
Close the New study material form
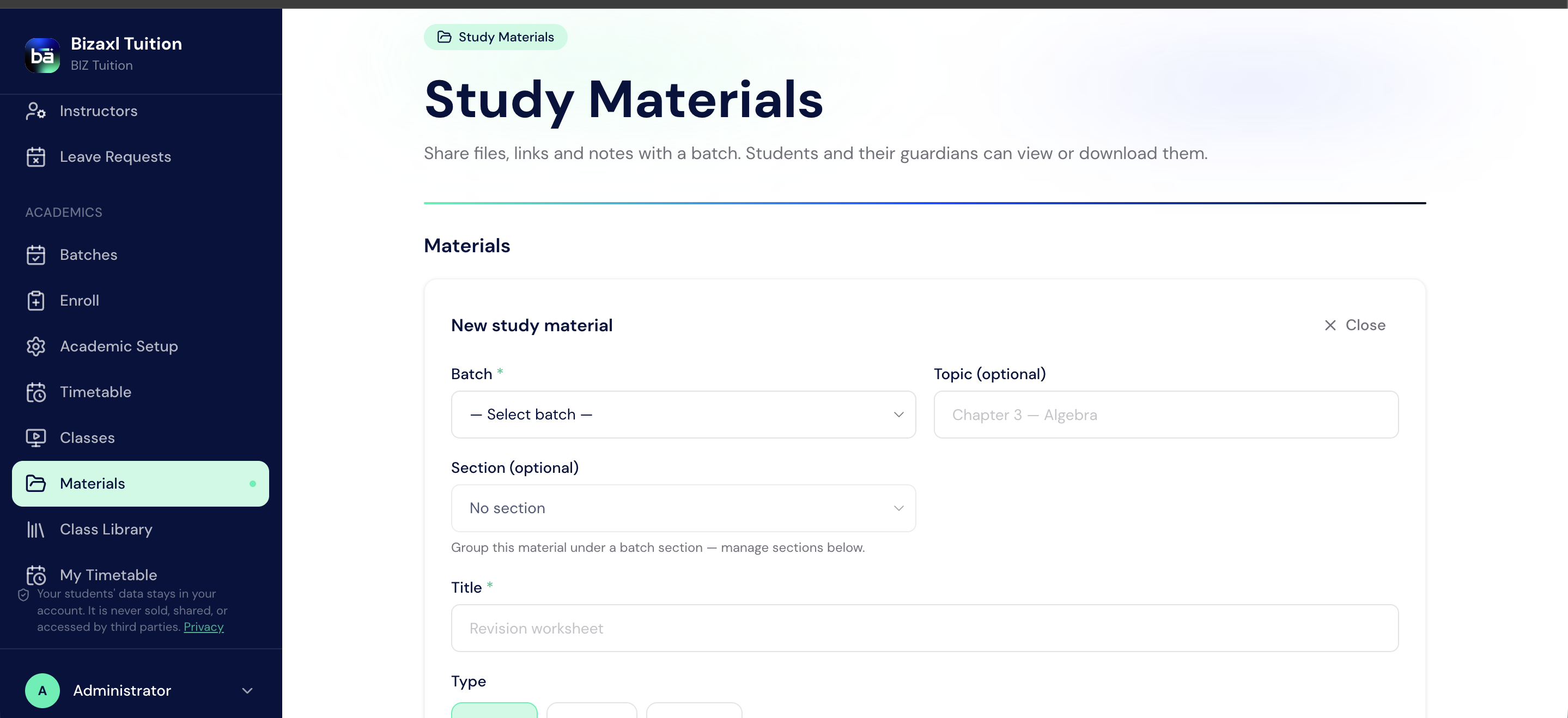[x=1355, y=325]
